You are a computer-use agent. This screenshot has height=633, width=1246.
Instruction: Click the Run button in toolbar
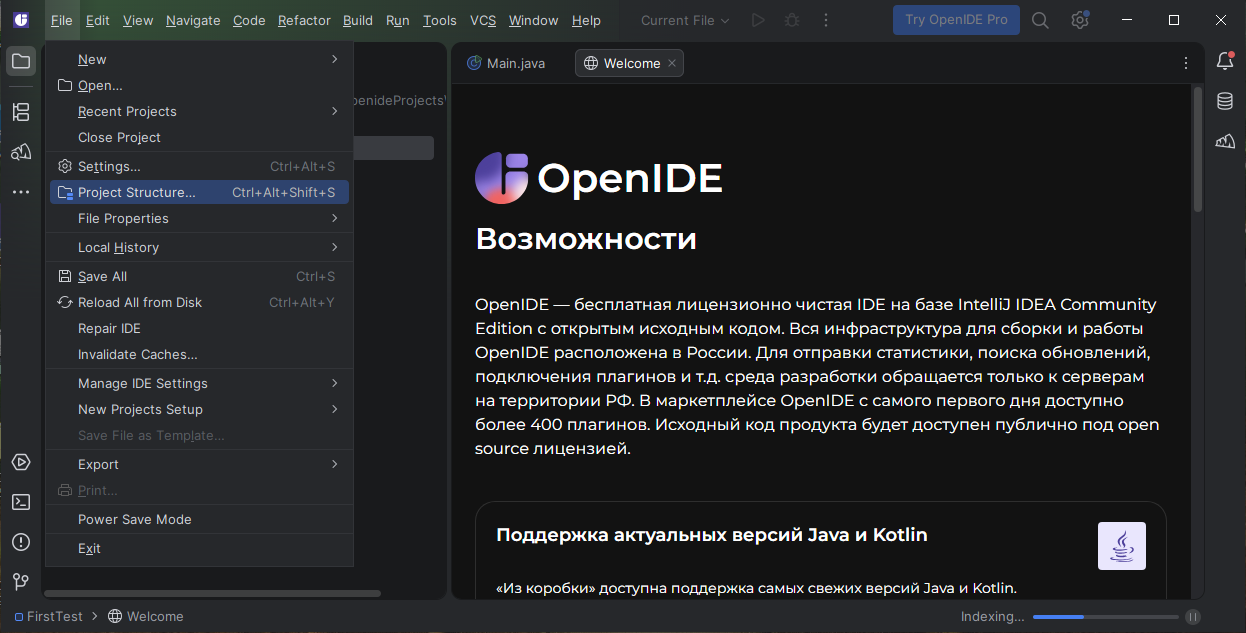(x=758, y=20)
